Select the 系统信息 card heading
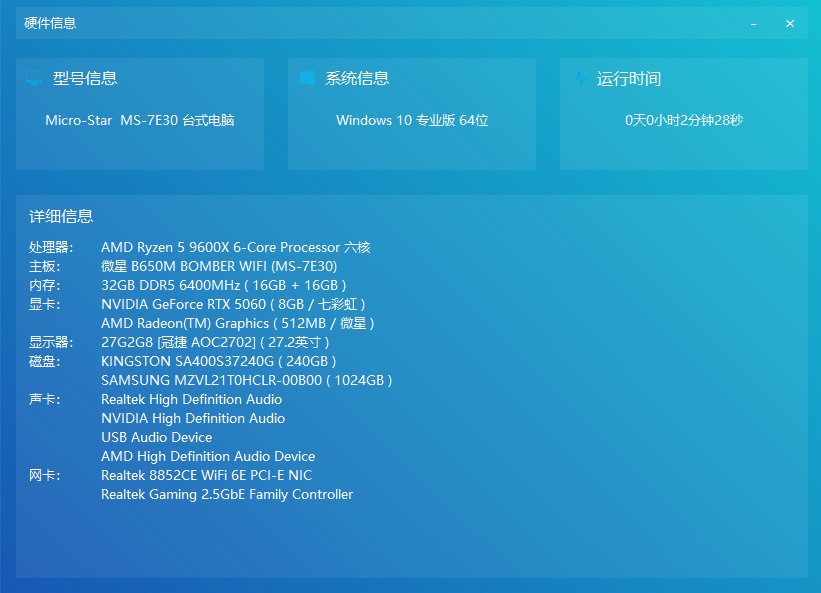Viewport: 821px width, 593px height. pos(357,79)
